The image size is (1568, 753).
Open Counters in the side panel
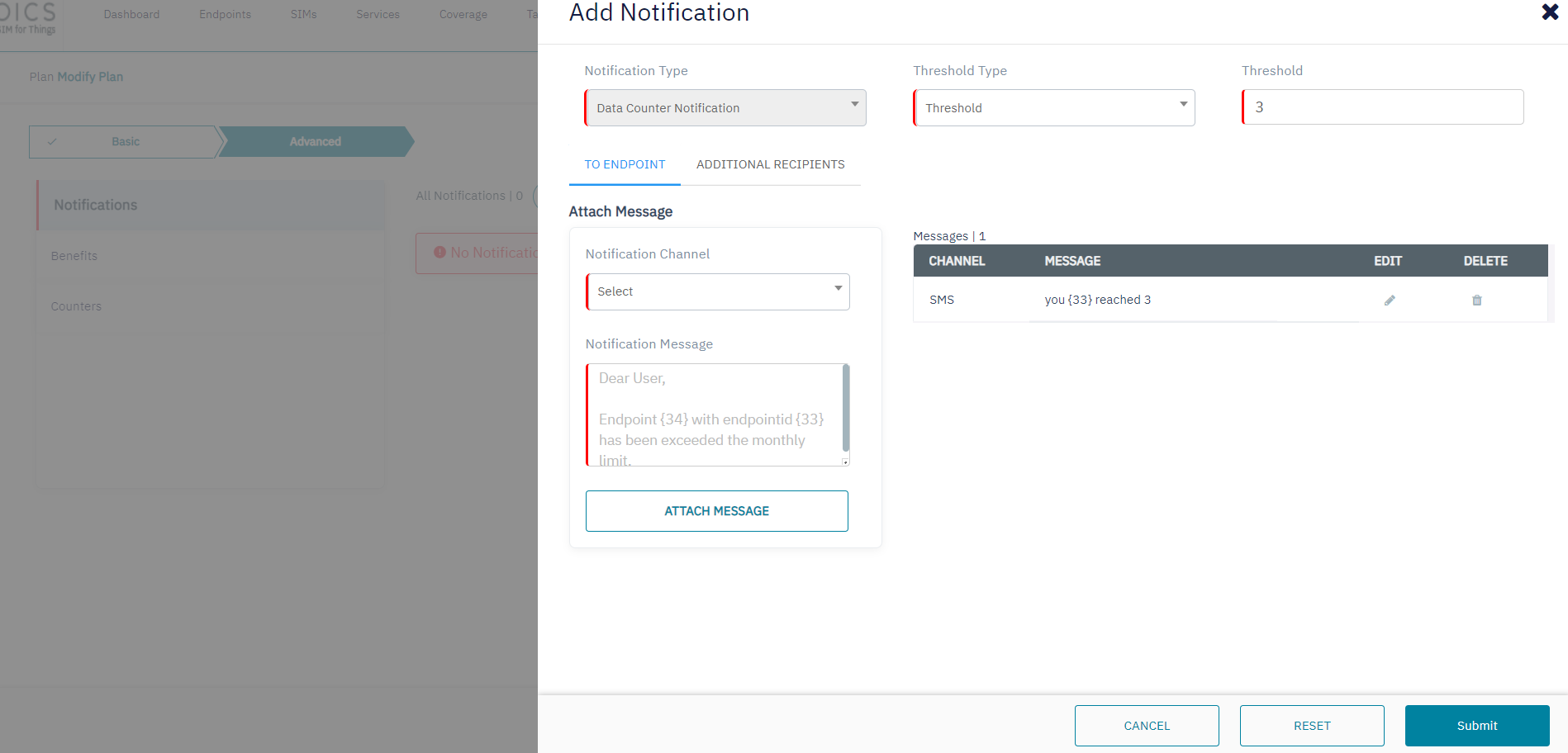[76, 306]
